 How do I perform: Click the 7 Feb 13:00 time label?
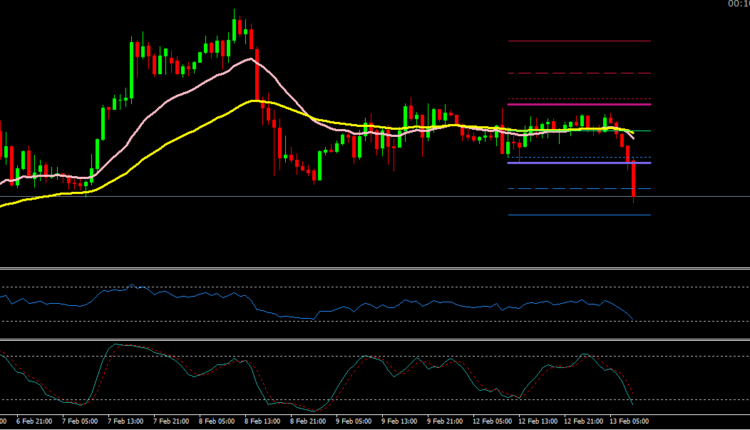tap(128, 422)
